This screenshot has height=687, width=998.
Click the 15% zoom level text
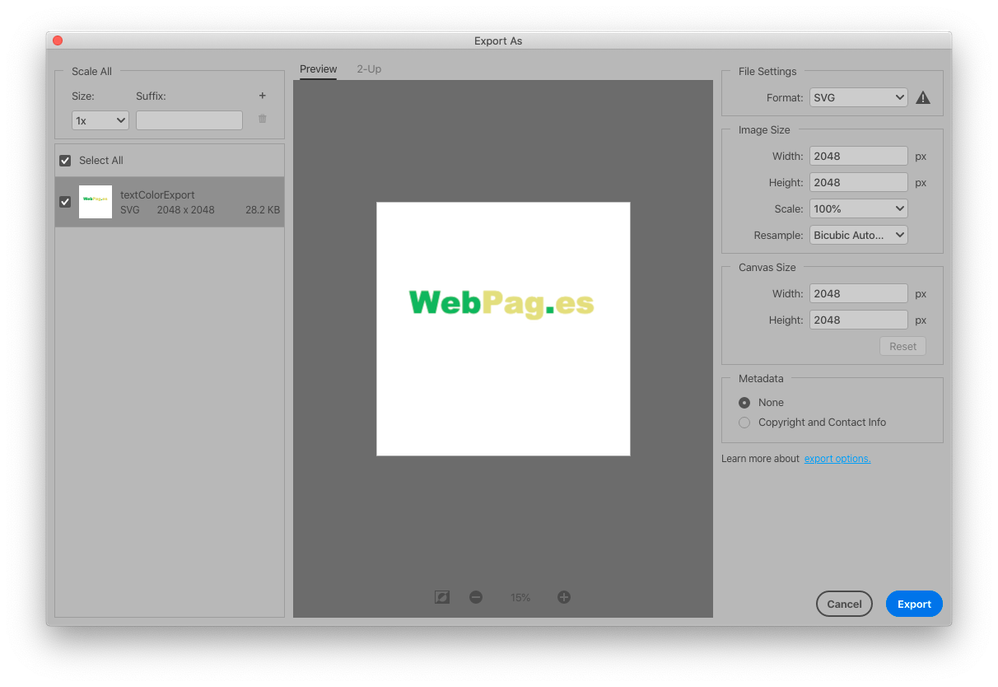[520, 597]
